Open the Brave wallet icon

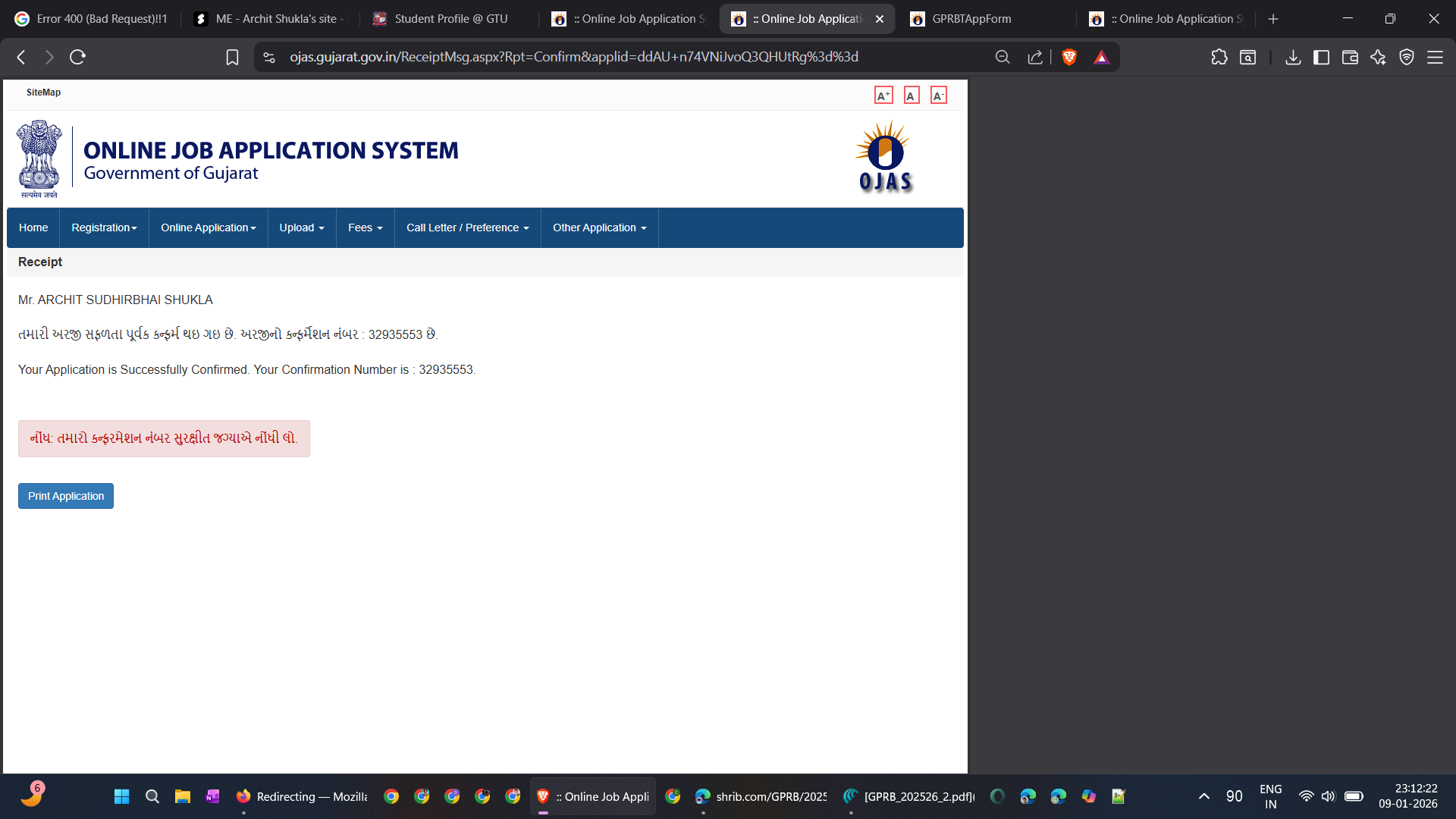click(1350, 57)
